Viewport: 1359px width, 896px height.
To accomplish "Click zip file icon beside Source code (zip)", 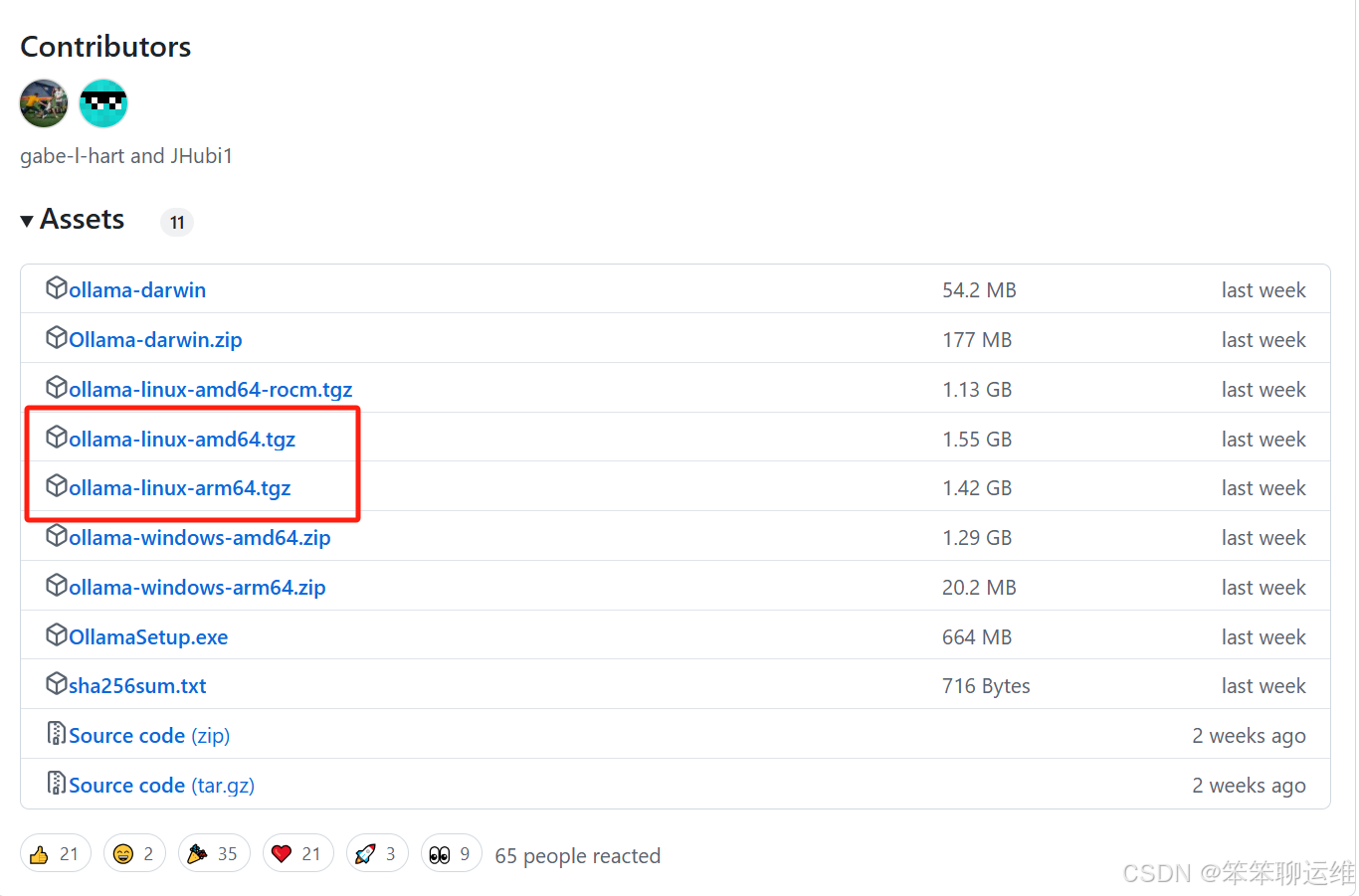I will click(x=57, y=734).
